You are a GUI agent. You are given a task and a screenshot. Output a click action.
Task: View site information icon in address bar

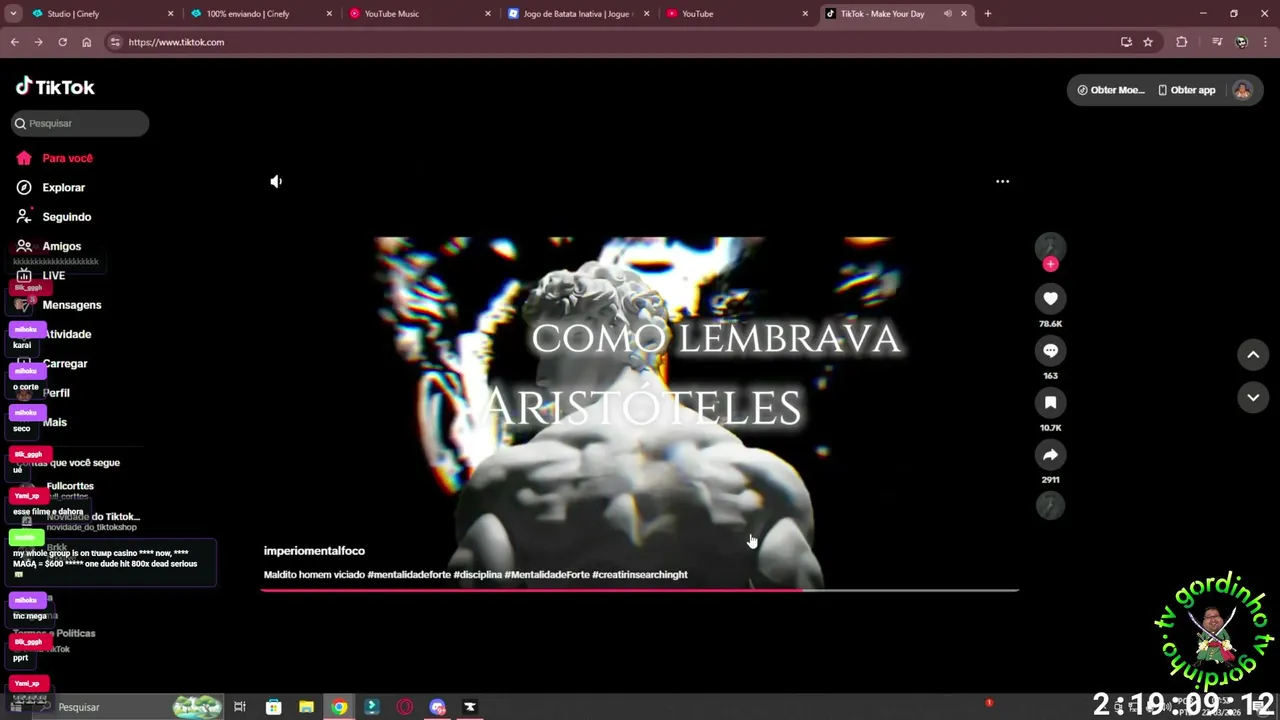[115, 42]
